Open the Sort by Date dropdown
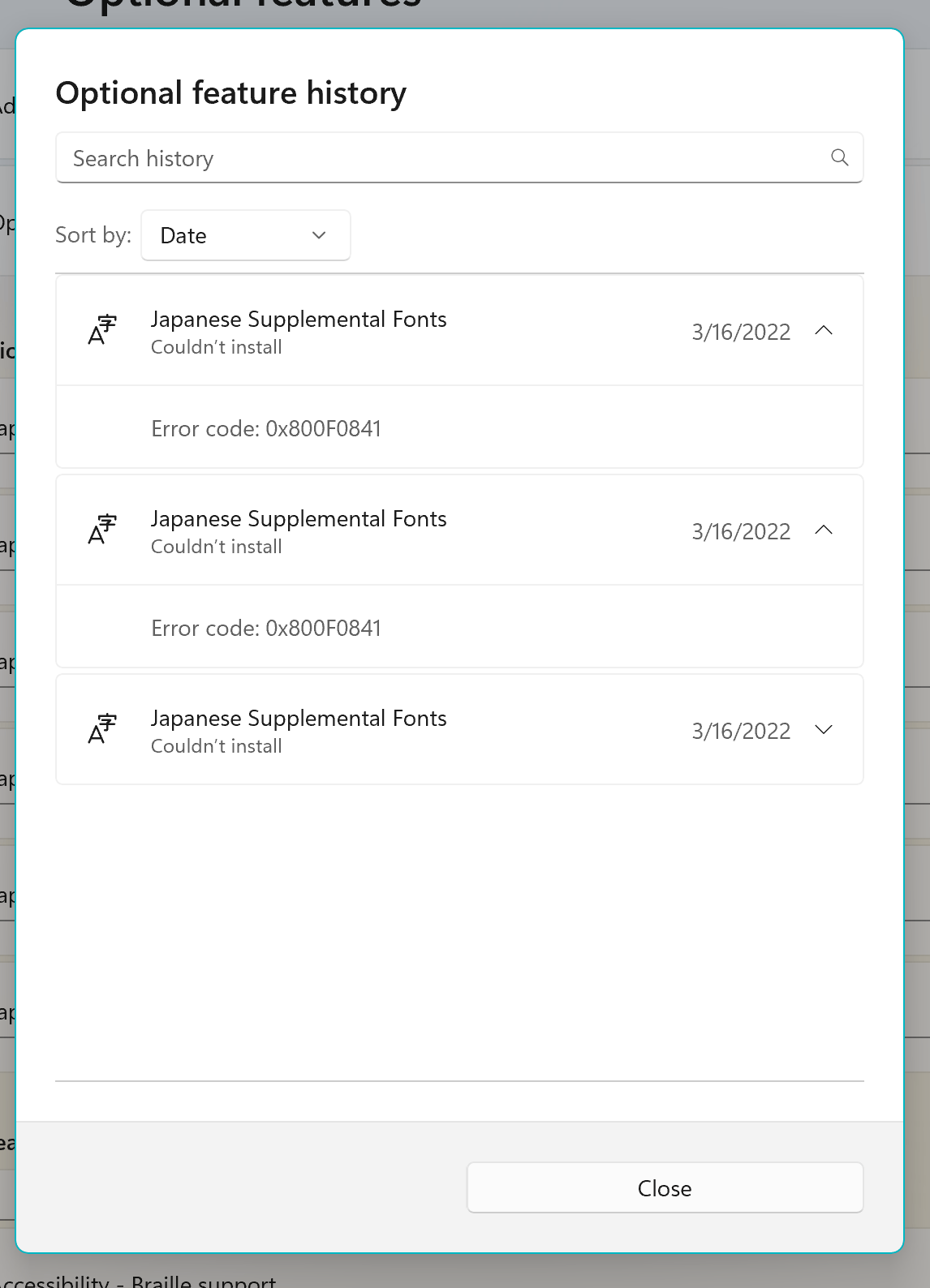 tap(246, 235)
